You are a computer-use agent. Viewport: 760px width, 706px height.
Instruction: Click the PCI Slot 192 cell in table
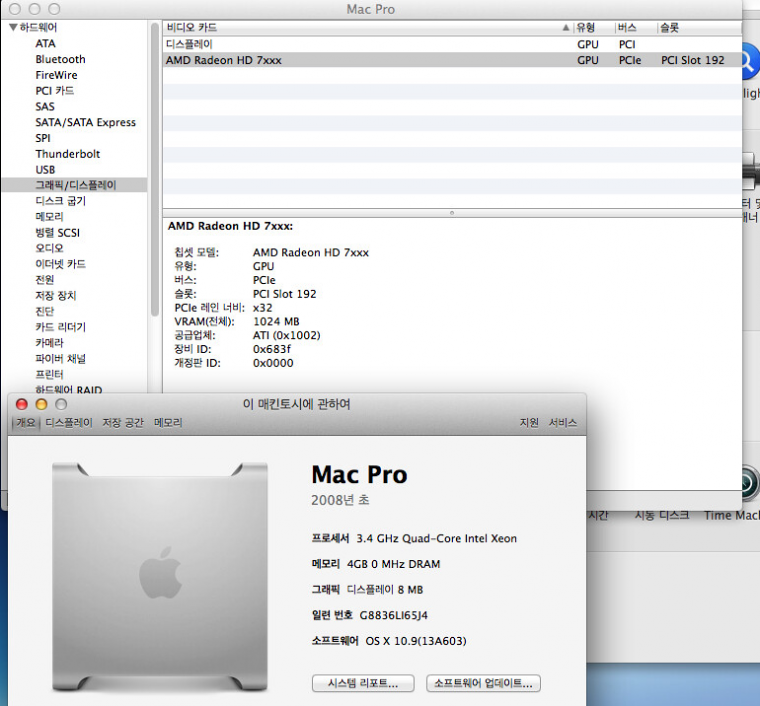pos(693,60)
